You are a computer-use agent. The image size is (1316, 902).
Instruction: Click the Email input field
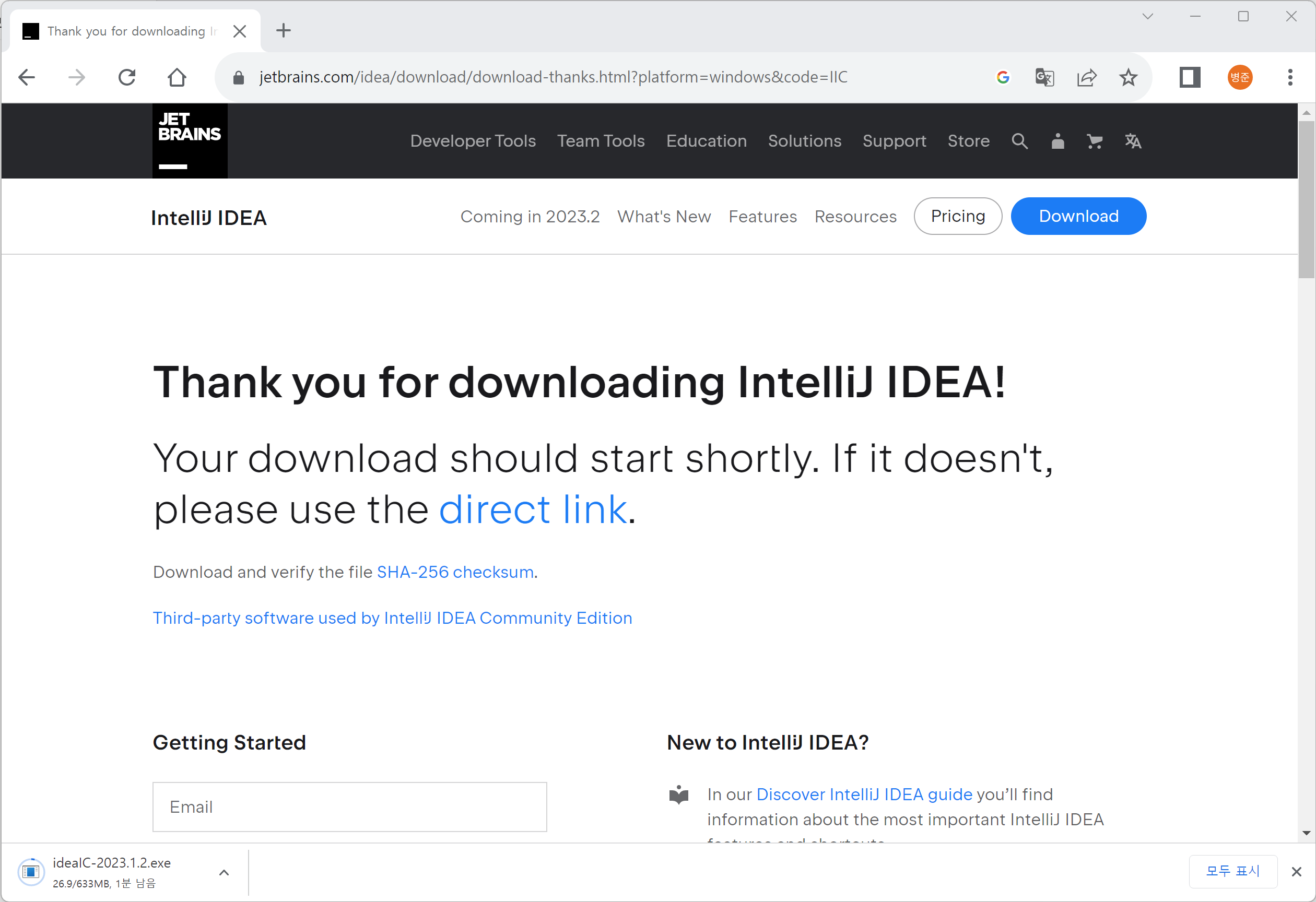coord(349,807)
